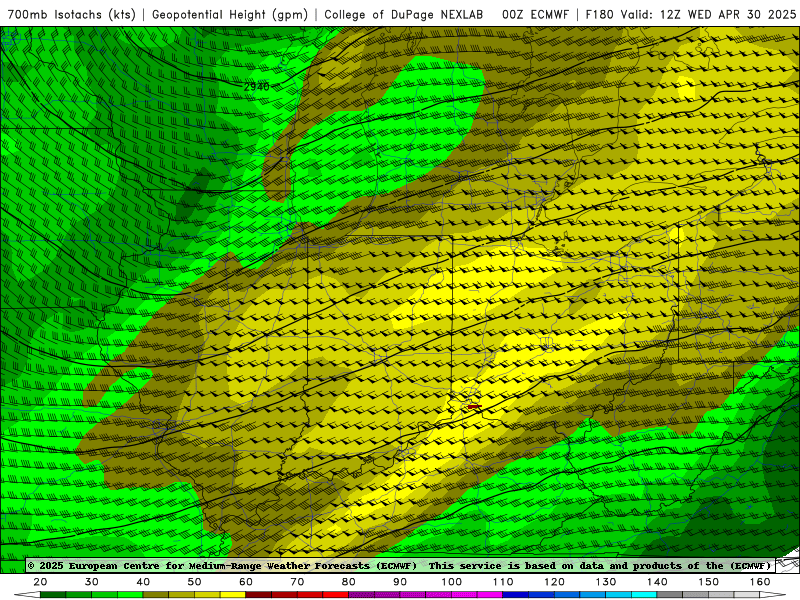Click the dark blue swatch right of 110
The image size is (800, 600).
pos(516,594)
